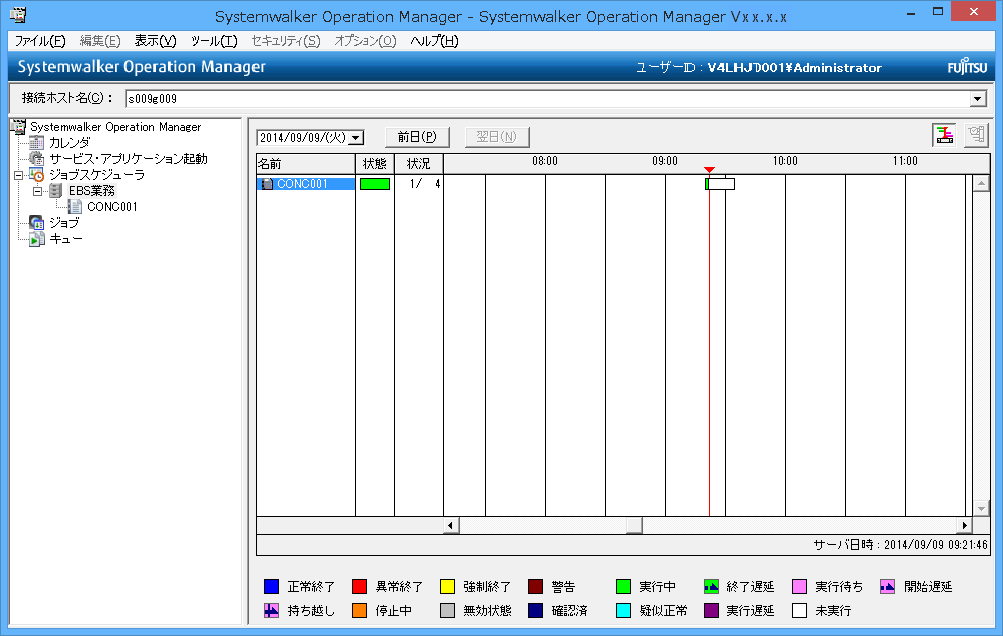Click the 疑似正常 cyan legend swatch
Viewport: 1003px width, 636px height.
623,610
